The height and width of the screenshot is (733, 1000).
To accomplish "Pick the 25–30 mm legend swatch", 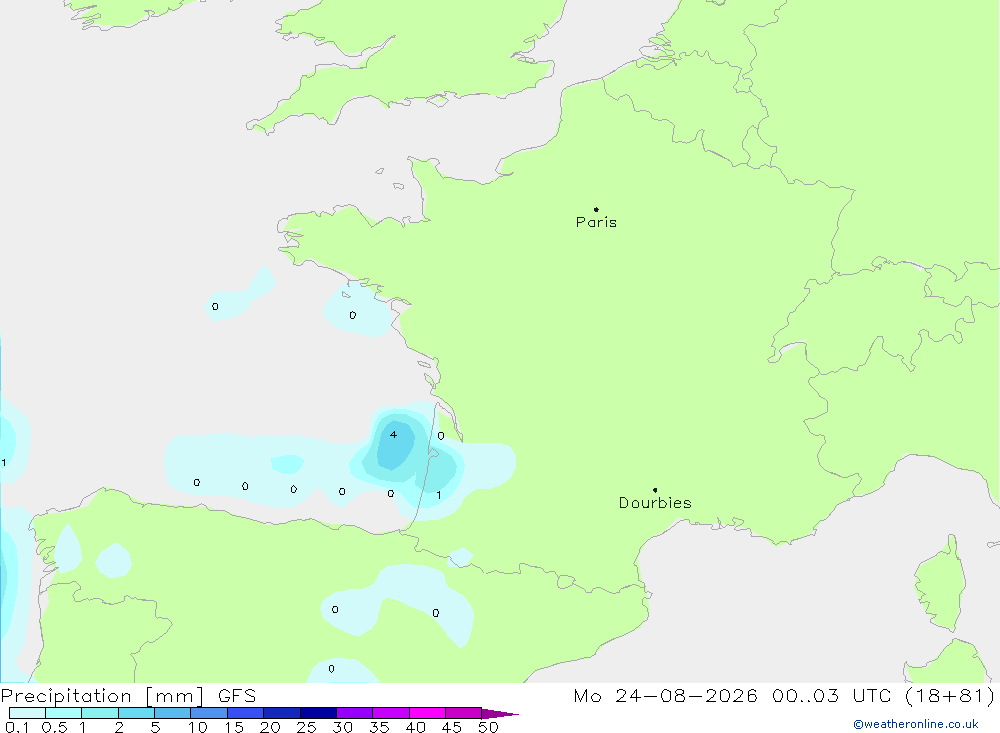I will pyautogui.click(x=318, y=713).
